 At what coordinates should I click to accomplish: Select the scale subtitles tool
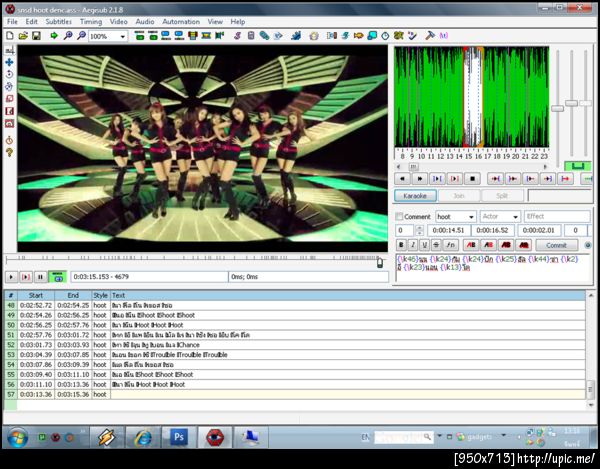pos(10,99)
